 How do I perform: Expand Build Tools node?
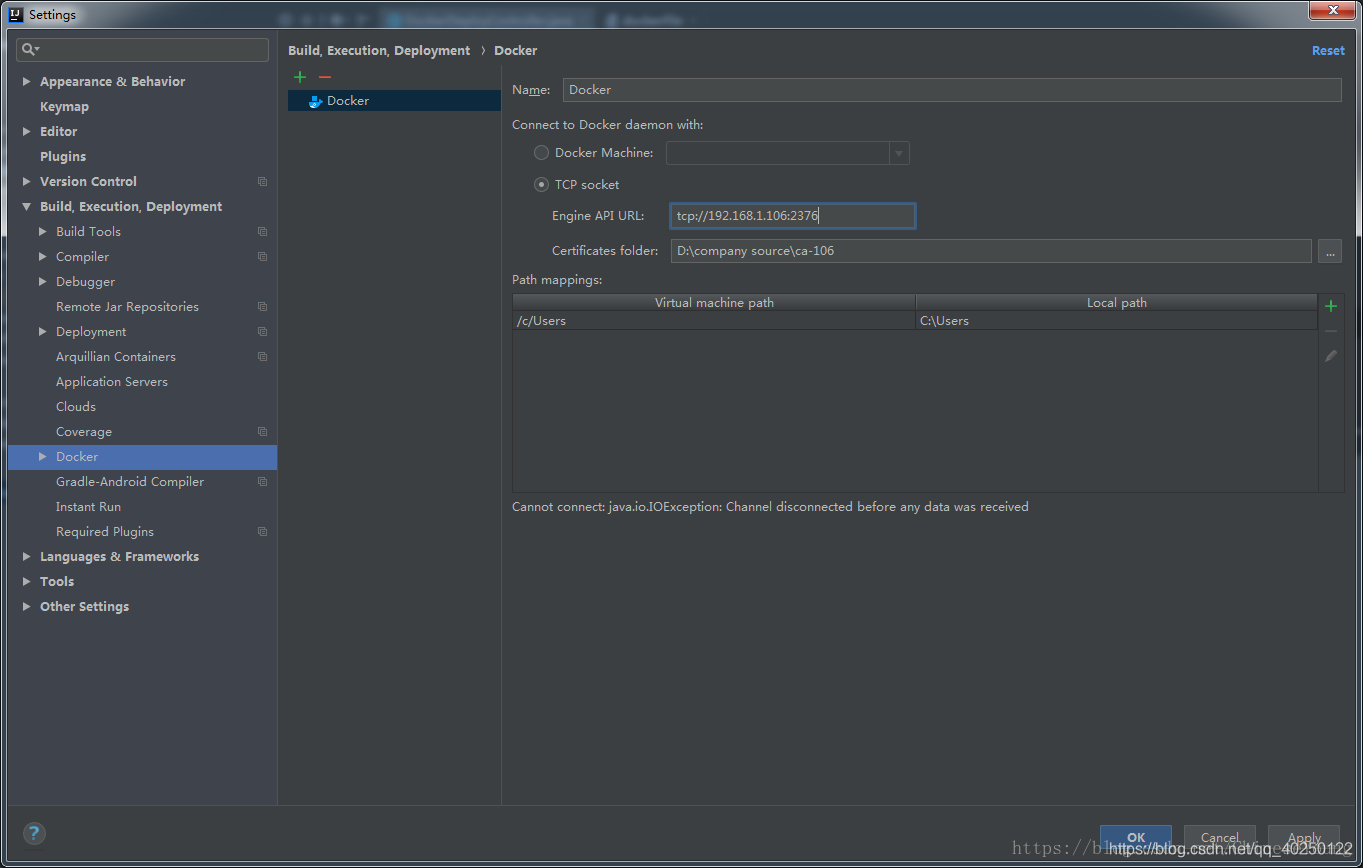[43, 232]
